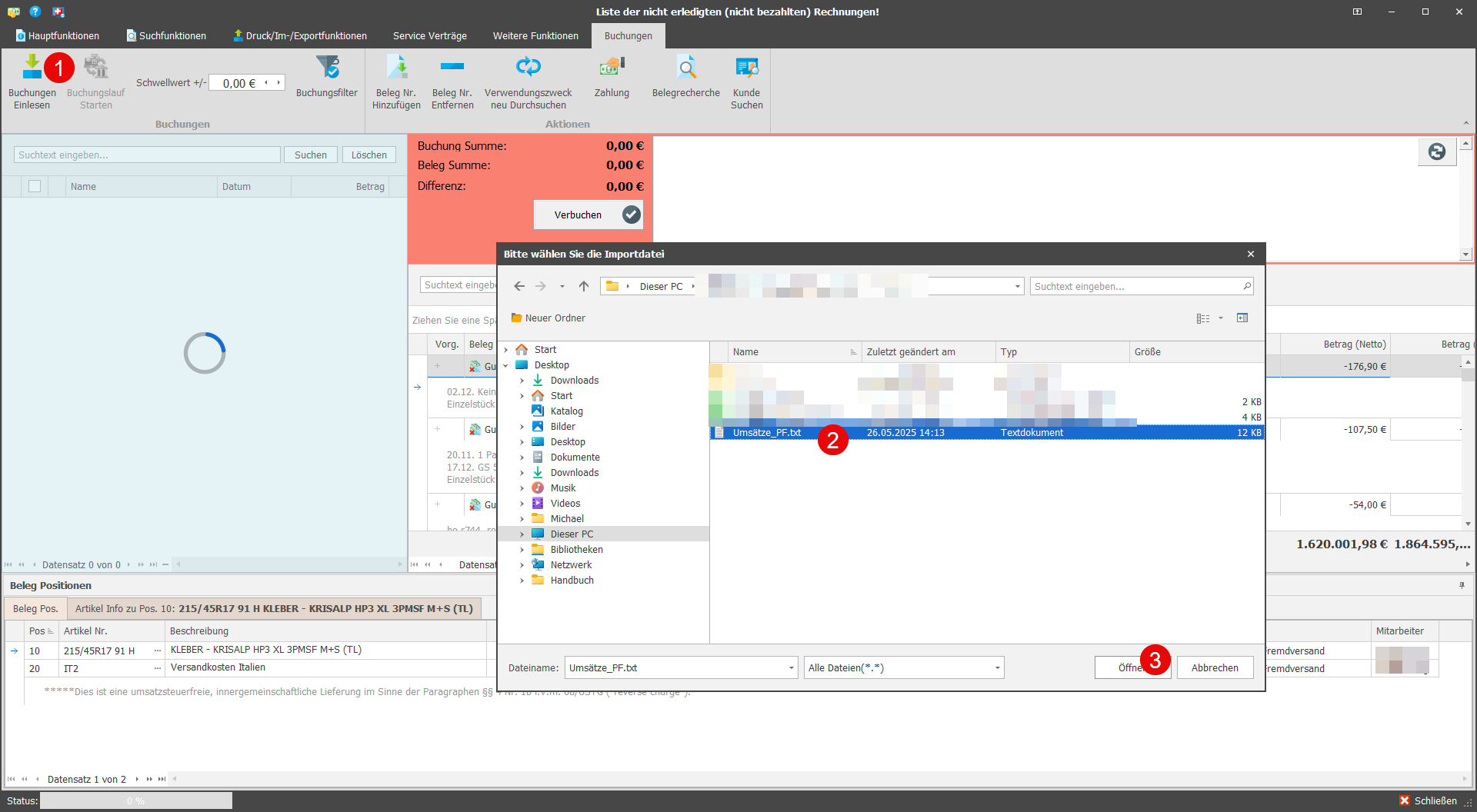Click the help question mark icon in title bar
The image size is (1477, 812).
(x=35, y=12)
